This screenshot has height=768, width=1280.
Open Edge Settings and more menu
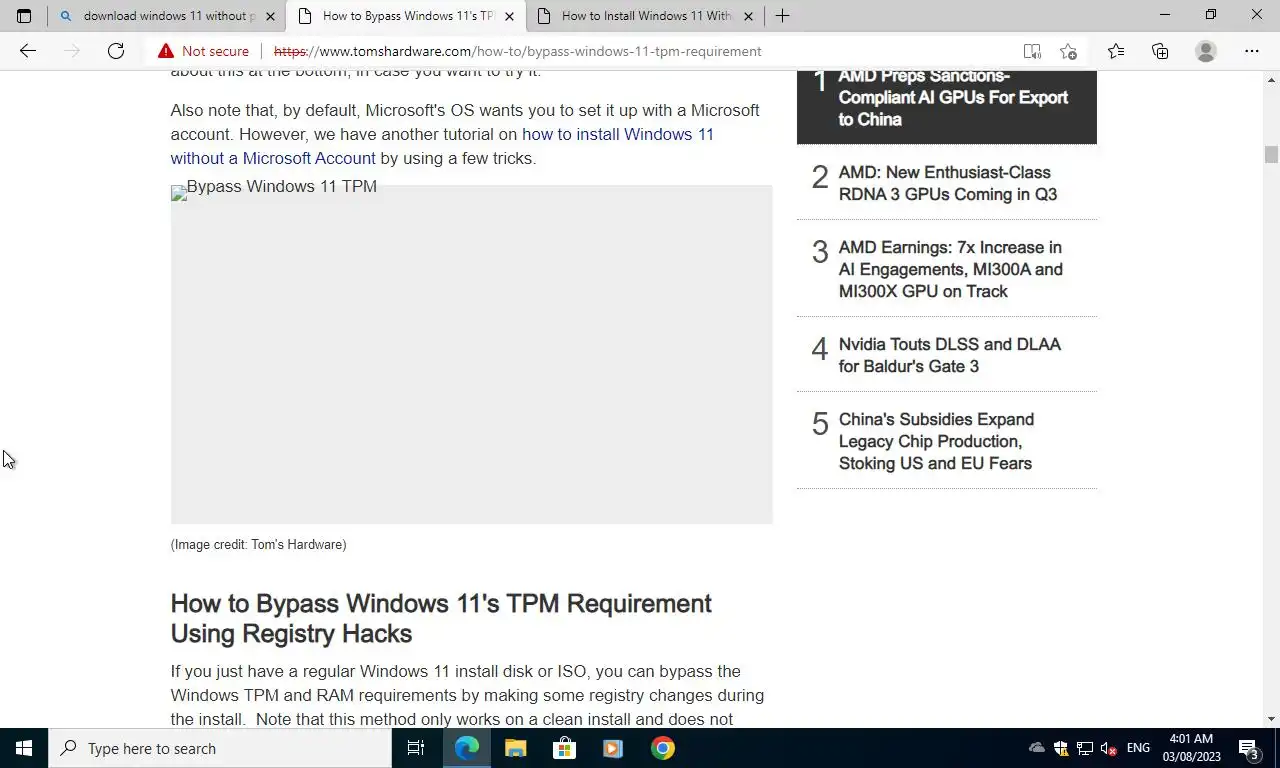click(1252, 51)
